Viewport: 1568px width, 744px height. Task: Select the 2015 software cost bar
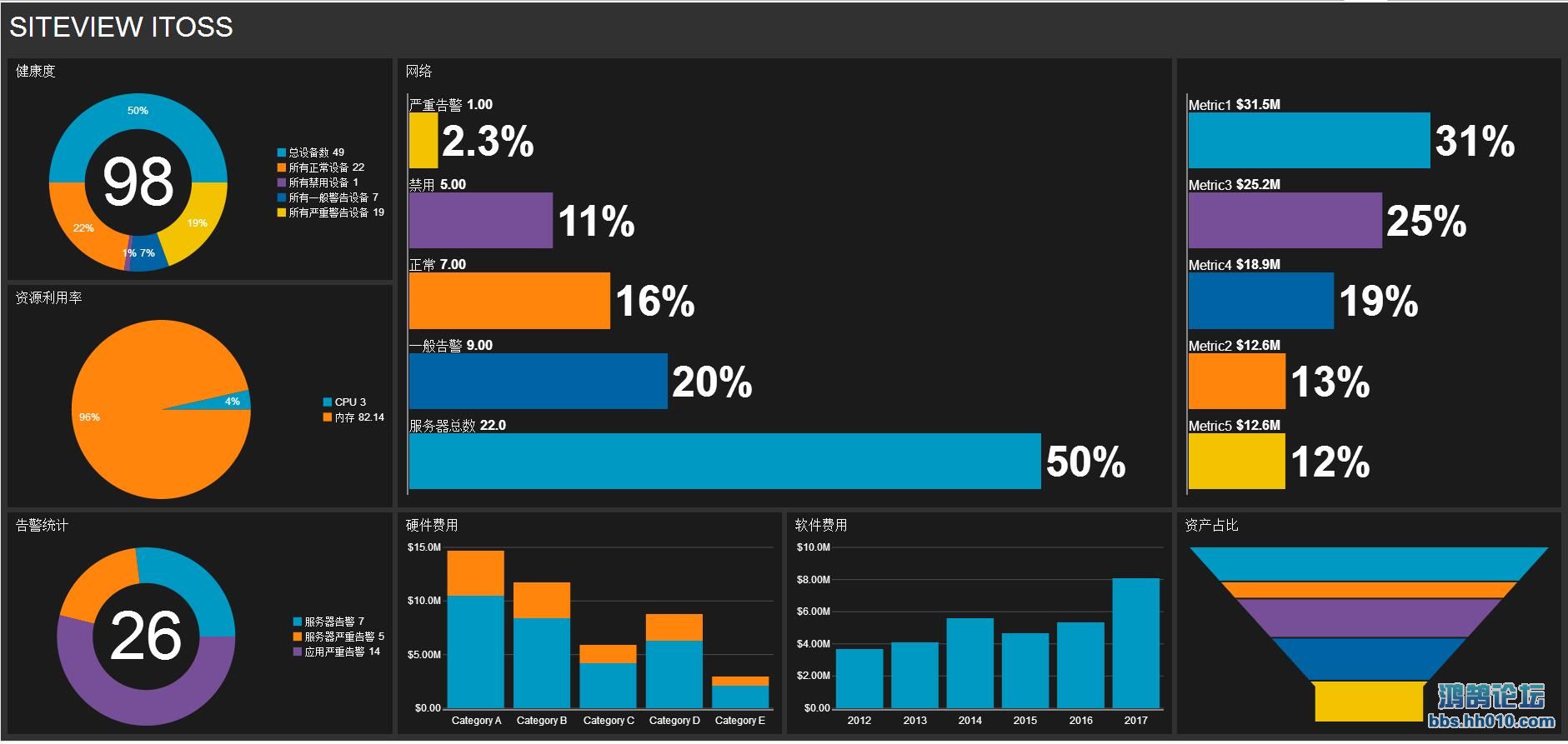pos(1025,671)
